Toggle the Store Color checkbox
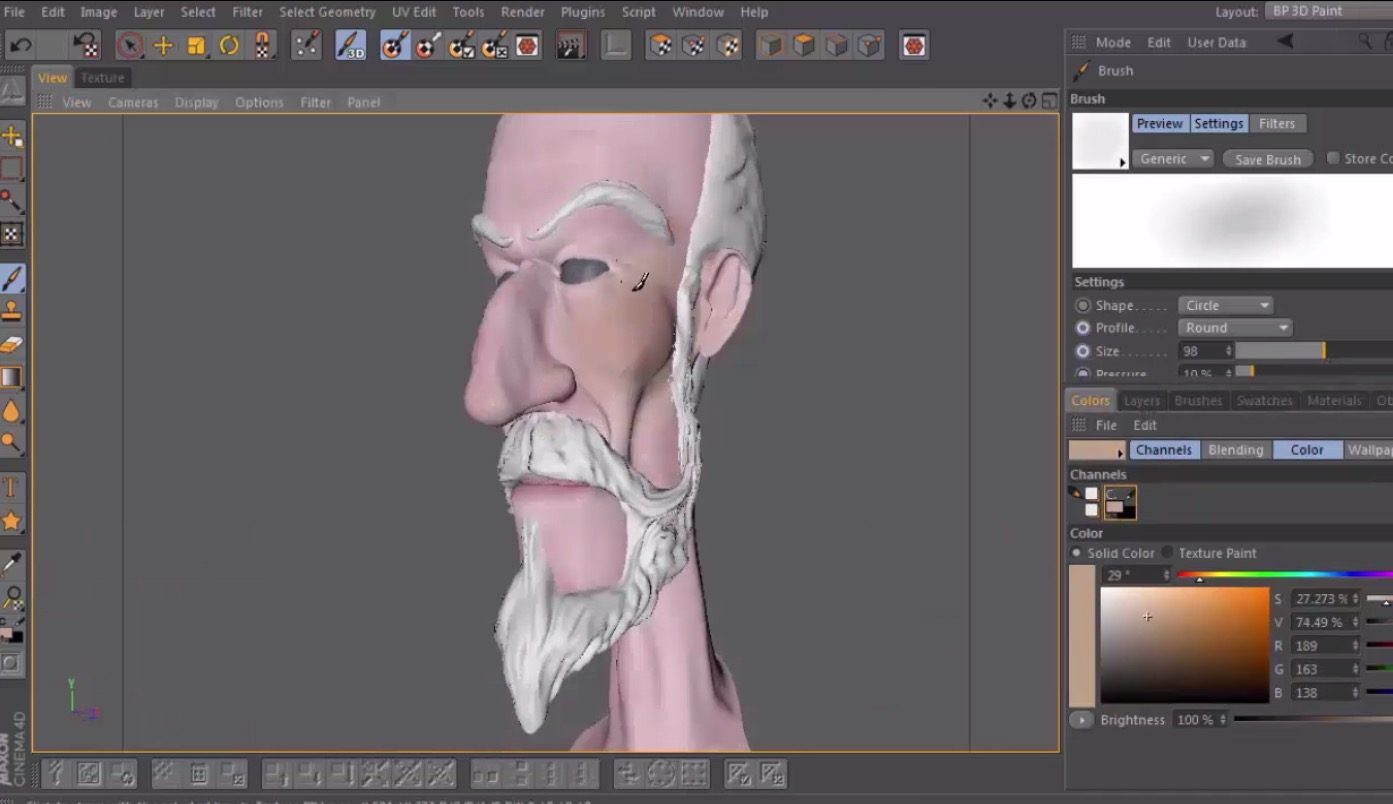 [x=1333, y=158]
